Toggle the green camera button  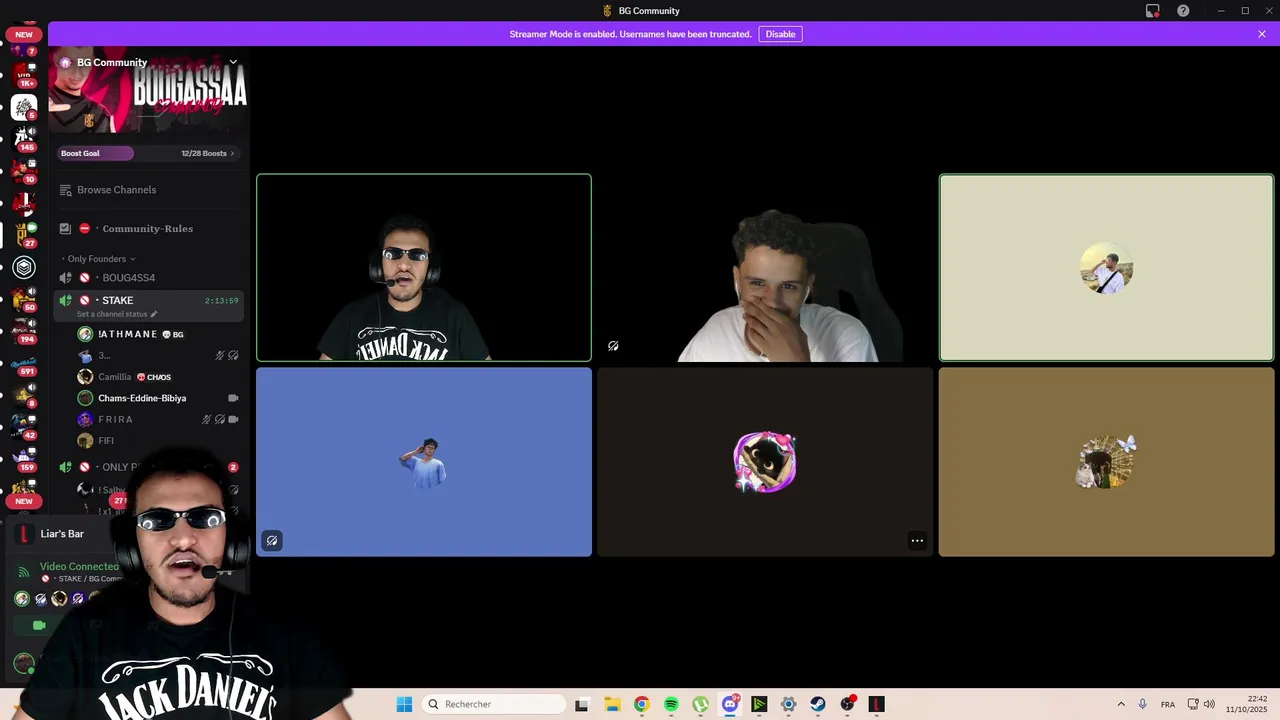click(39, 626)
